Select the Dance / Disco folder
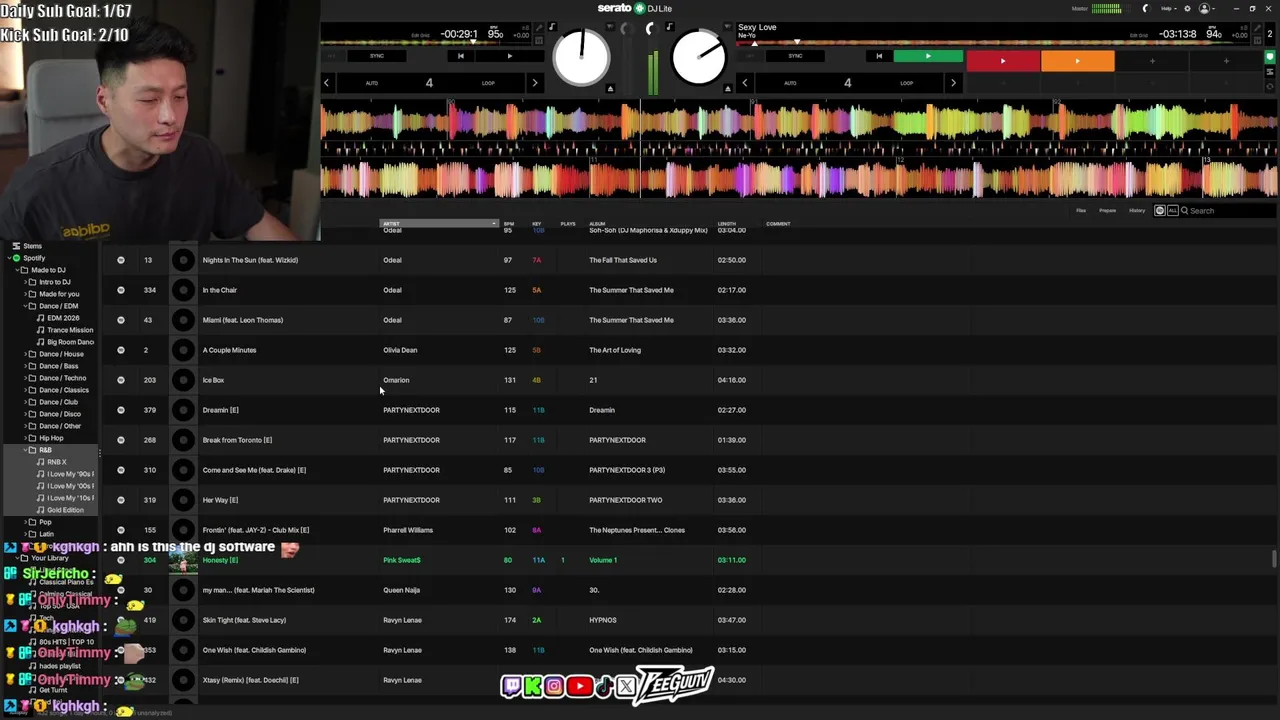1280x720 pixels. 60,414
